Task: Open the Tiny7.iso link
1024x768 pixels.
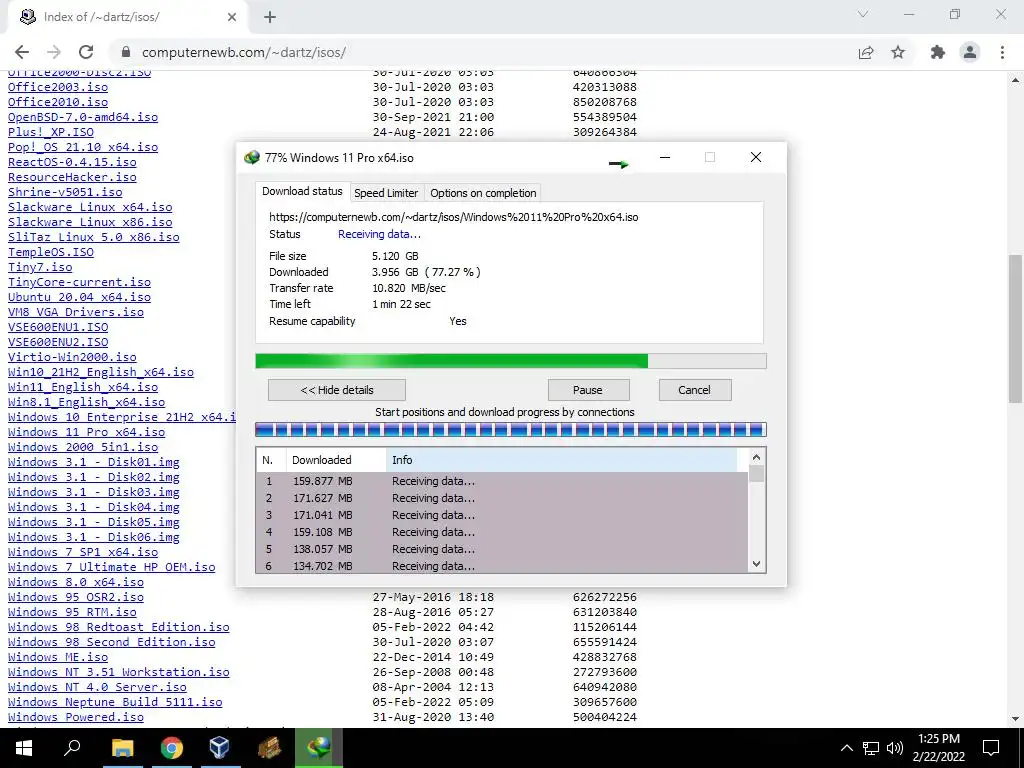Action: click(40, 267)
